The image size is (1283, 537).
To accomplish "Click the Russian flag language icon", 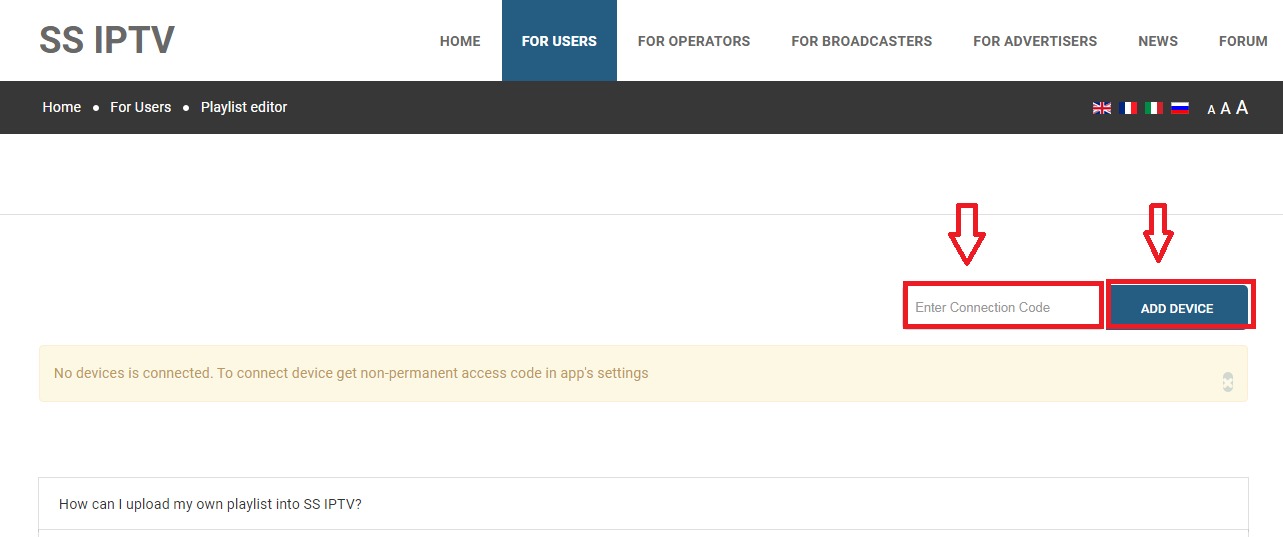I will (x=1180, y=108).
